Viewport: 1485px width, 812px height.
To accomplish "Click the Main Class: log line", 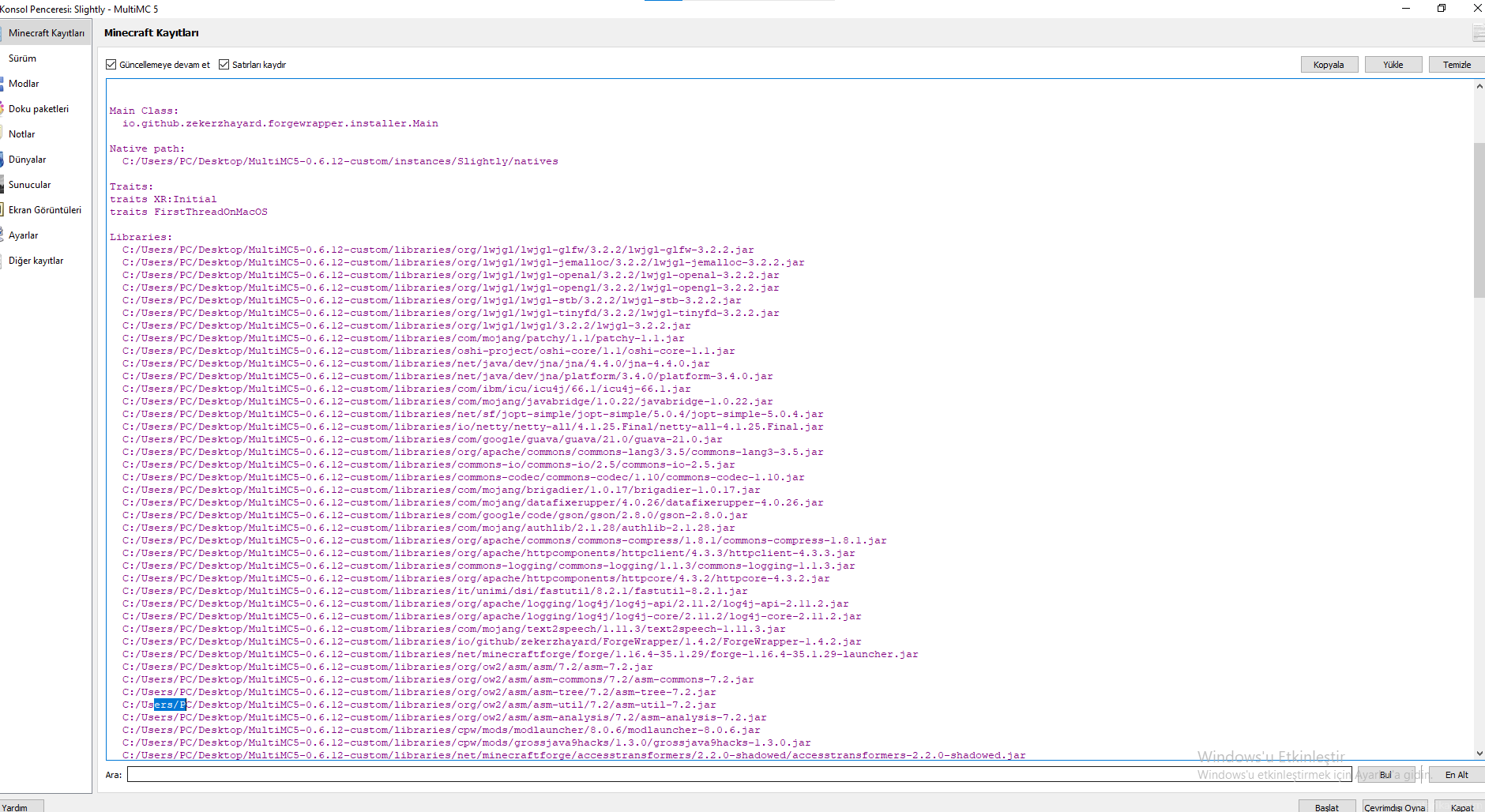I will coord(144,111).
